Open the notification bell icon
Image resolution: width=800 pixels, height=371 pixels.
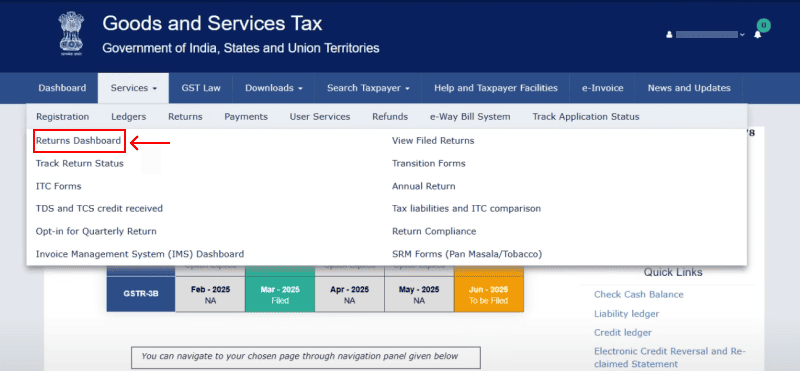click(757, 35)
